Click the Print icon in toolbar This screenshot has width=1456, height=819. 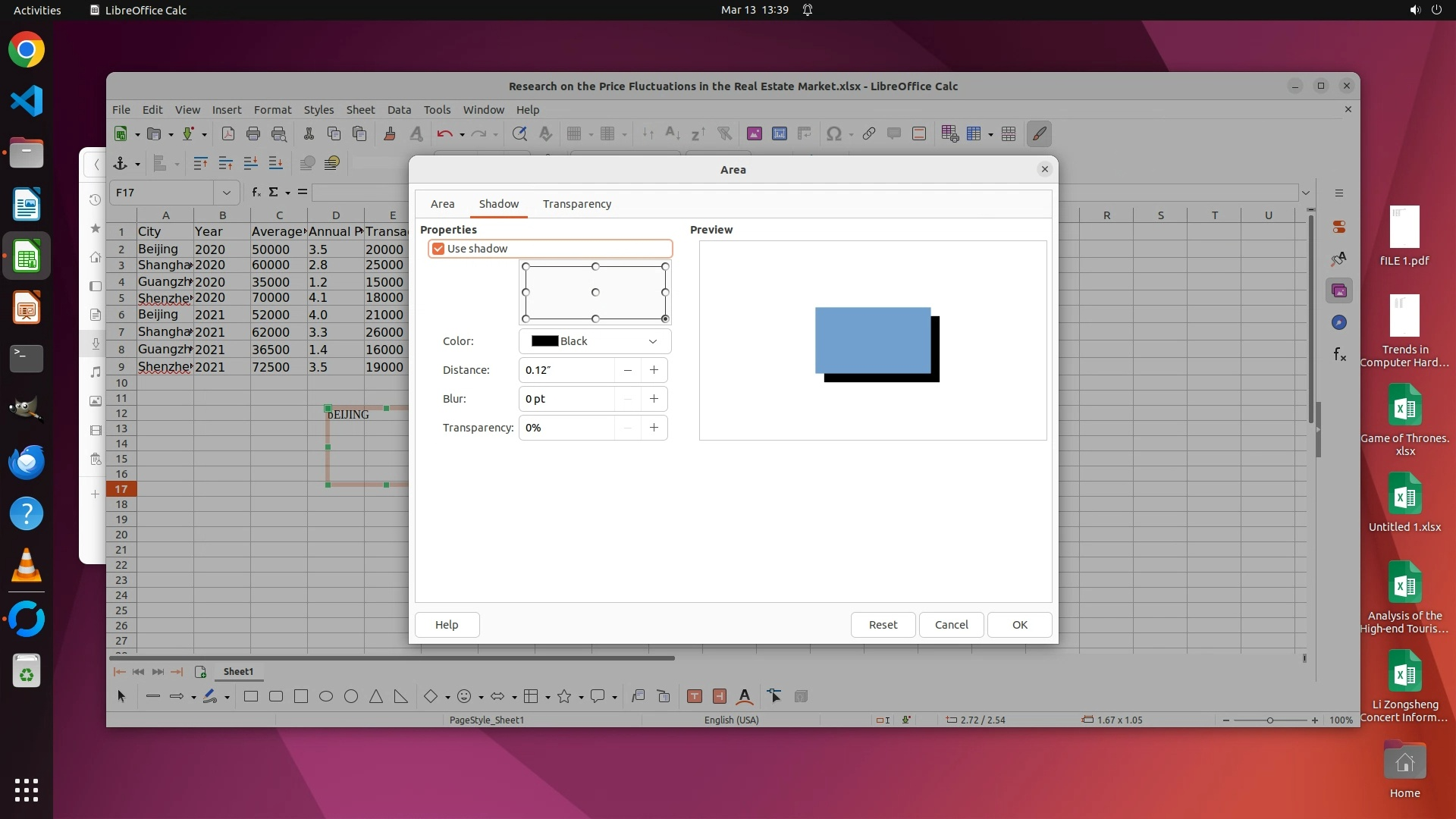[253, 134]
